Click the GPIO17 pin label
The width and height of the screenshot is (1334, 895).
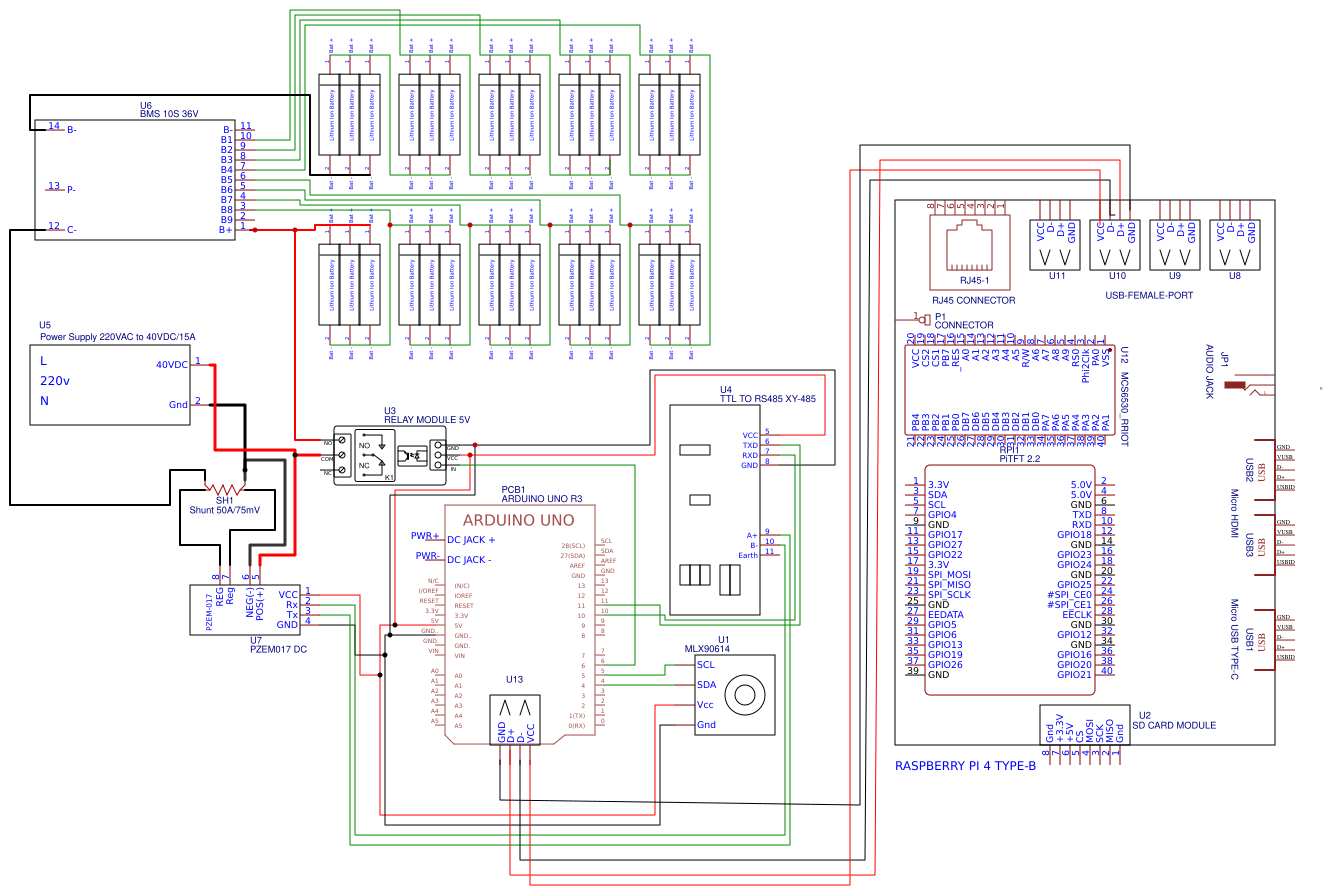click(945, 535)
